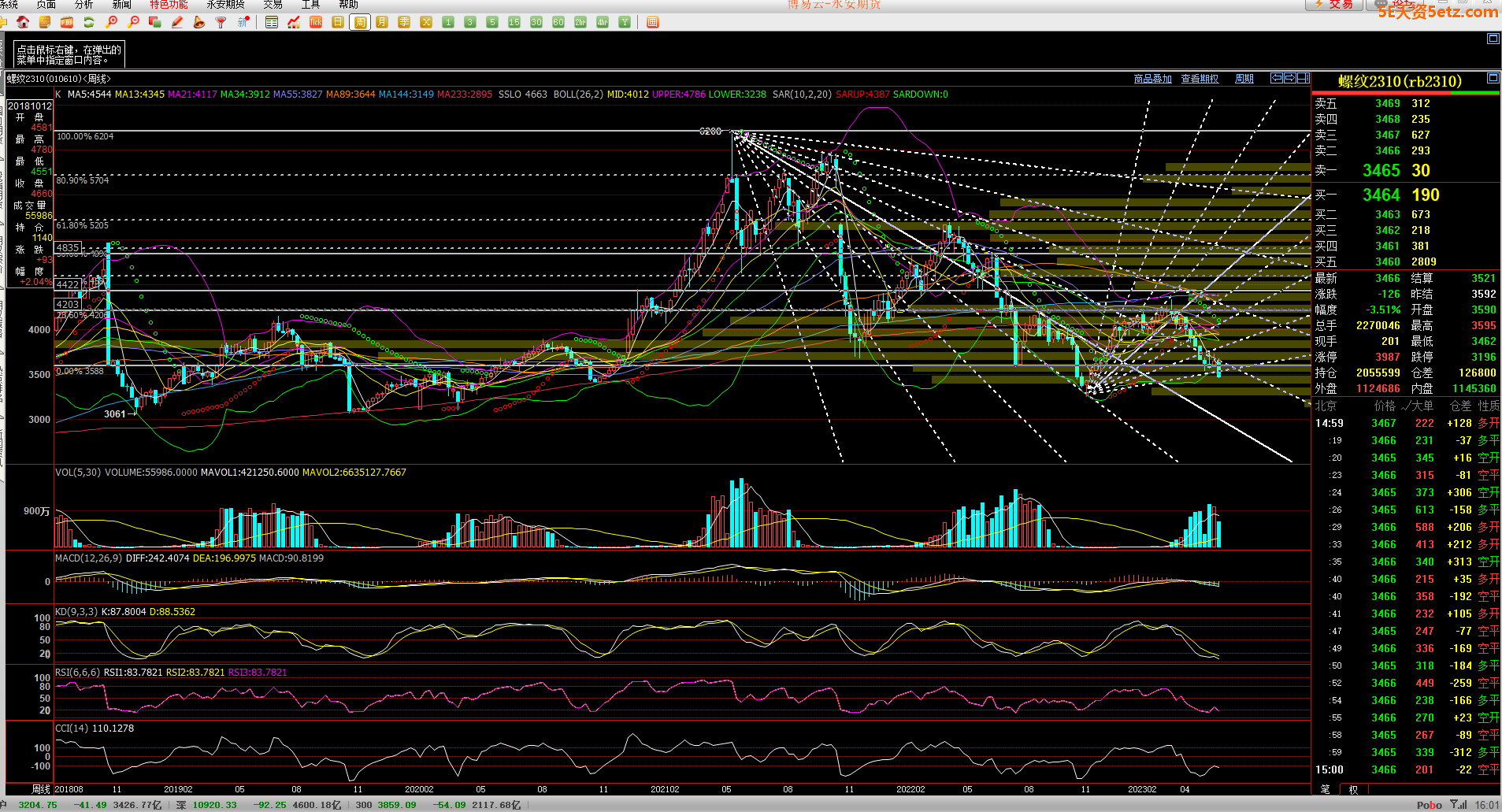Click the 商品叠加 link

pos(1152,79)
